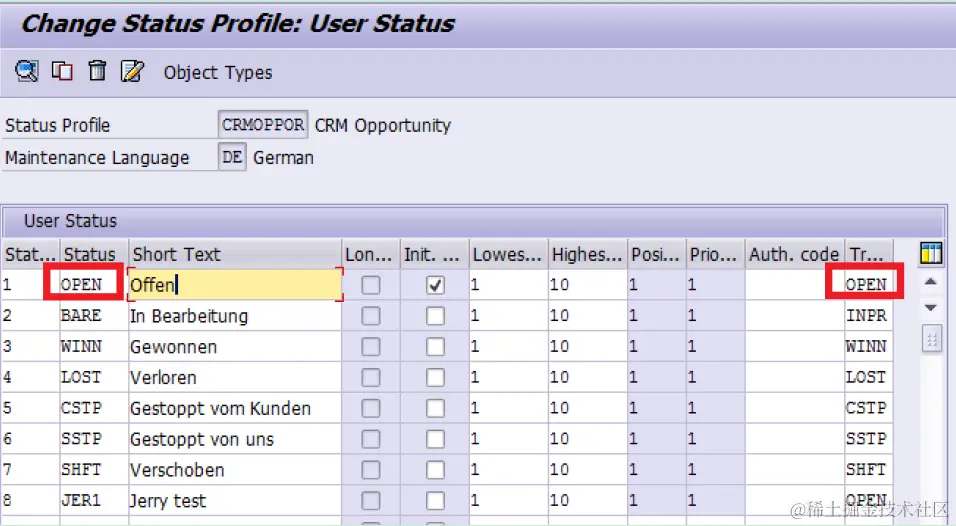Click short text Jerry test
956x526 pixels.
(x=168, y=501)
